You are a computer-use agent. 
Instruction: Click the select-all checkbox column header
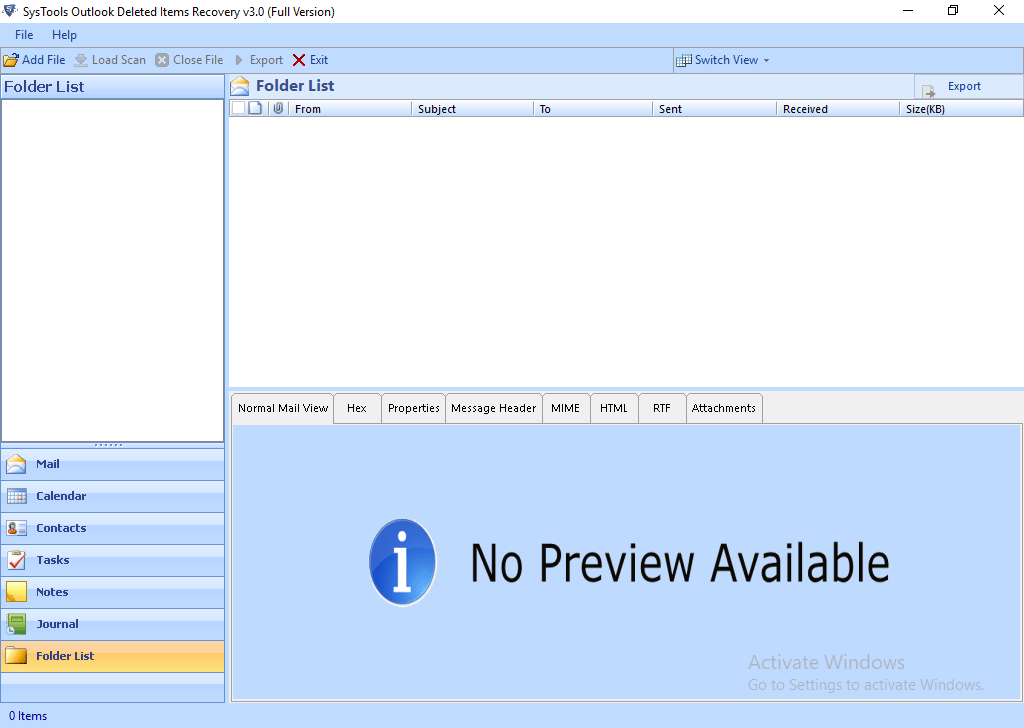238,108
